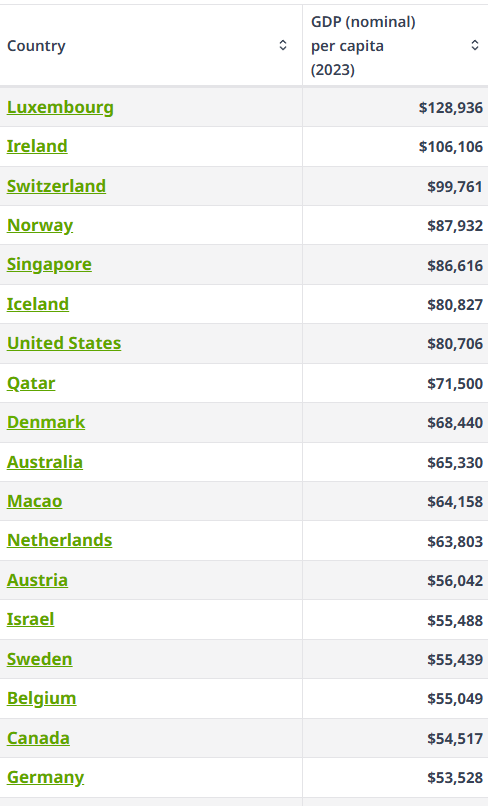
Task: Go to the Australia page link
Action: [x=45, y=462]
